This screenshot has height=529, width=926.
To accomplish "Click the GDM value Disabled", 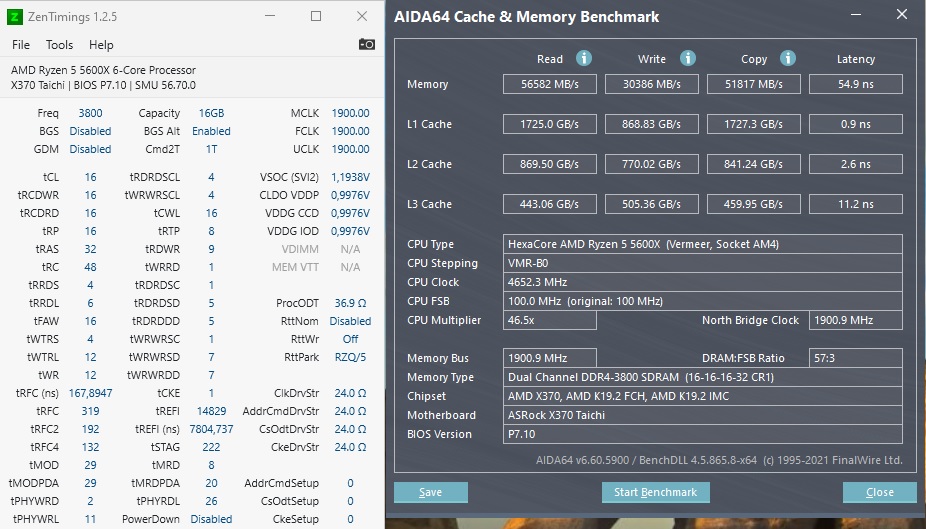I will [90, 149].
